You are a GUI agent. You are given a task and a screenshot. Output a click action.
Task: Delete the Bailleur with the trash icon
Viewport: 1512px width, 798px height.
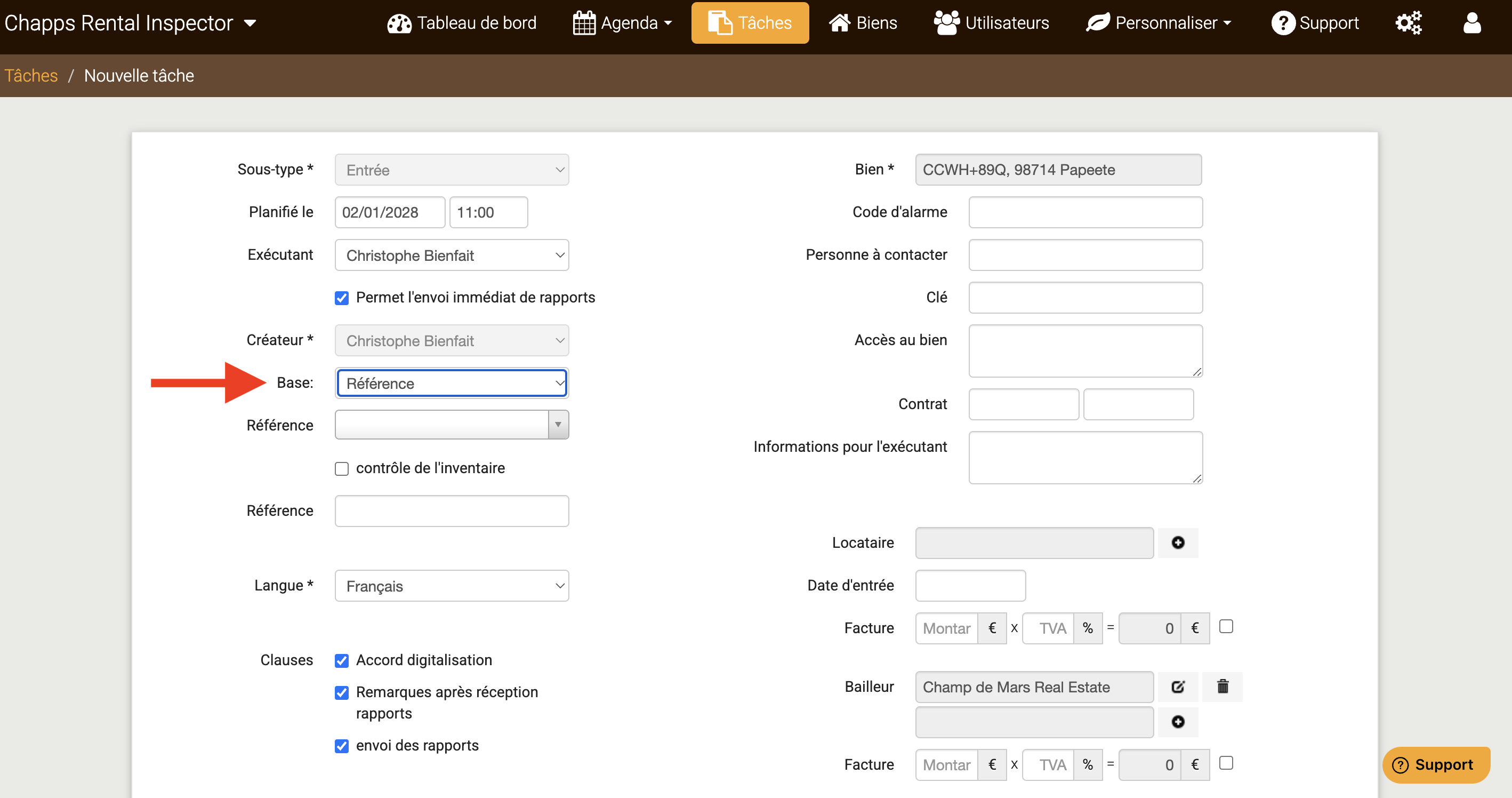(x=1222, y=687)
